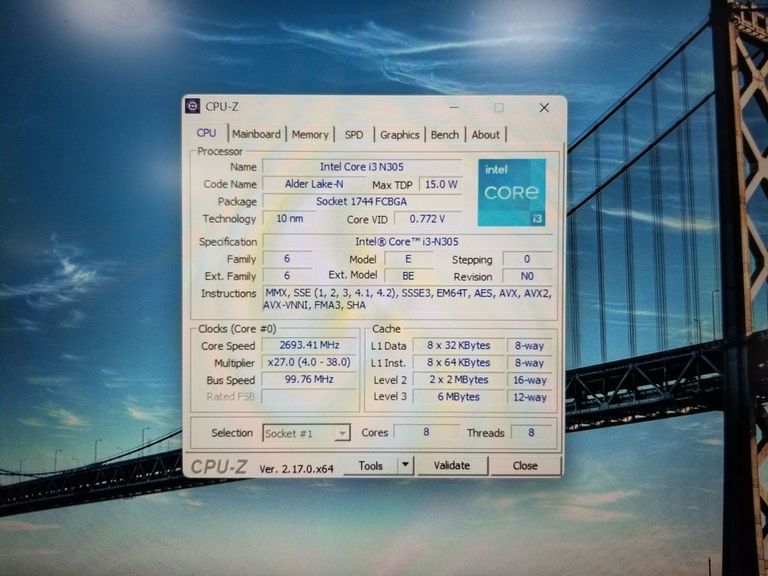Click the Level 2 value 2 x 2 MBytes
This screenshot has width=768, height=576.
tap(458, 380)
